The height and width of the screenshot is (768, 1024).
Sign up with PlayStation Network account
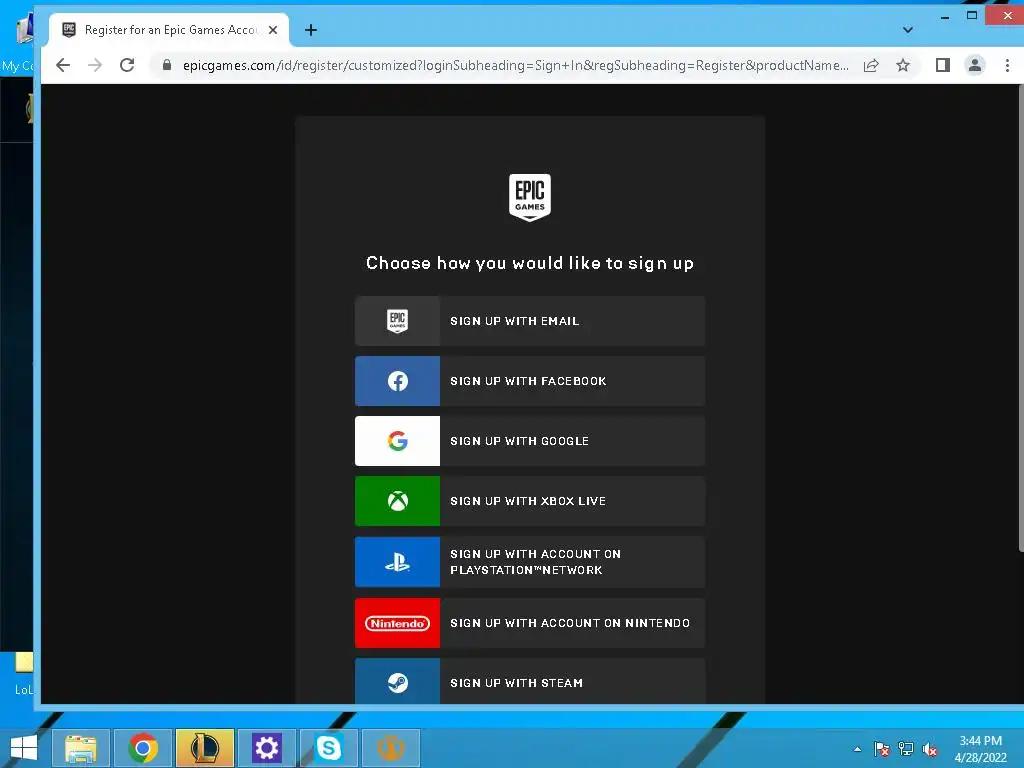tap(530, 562)
